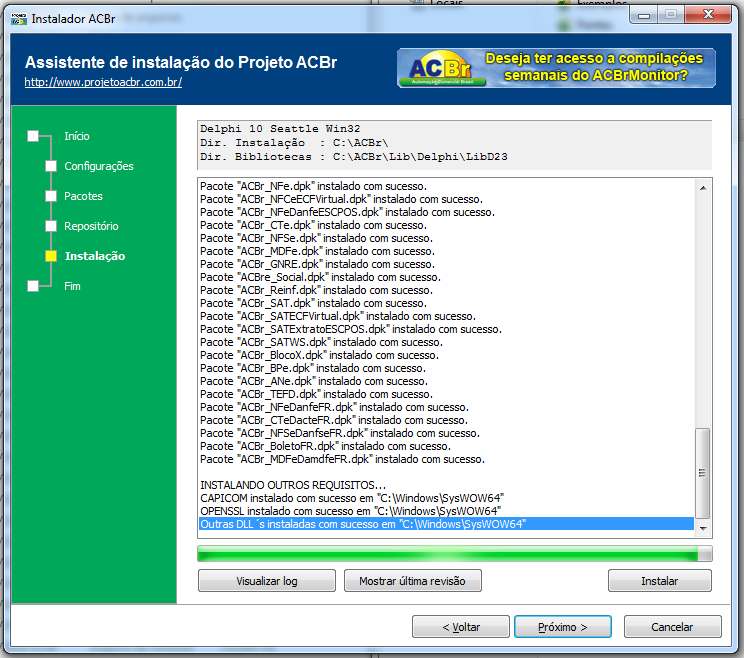Go back with the Voltar button
This screenshot has width=744, height=658.
pyautogui.click(x=461, y=627)
